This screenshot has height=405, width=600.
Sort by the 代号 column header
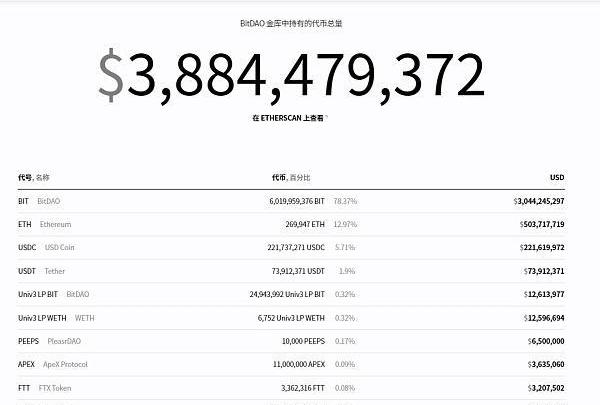tap(24, 177)
